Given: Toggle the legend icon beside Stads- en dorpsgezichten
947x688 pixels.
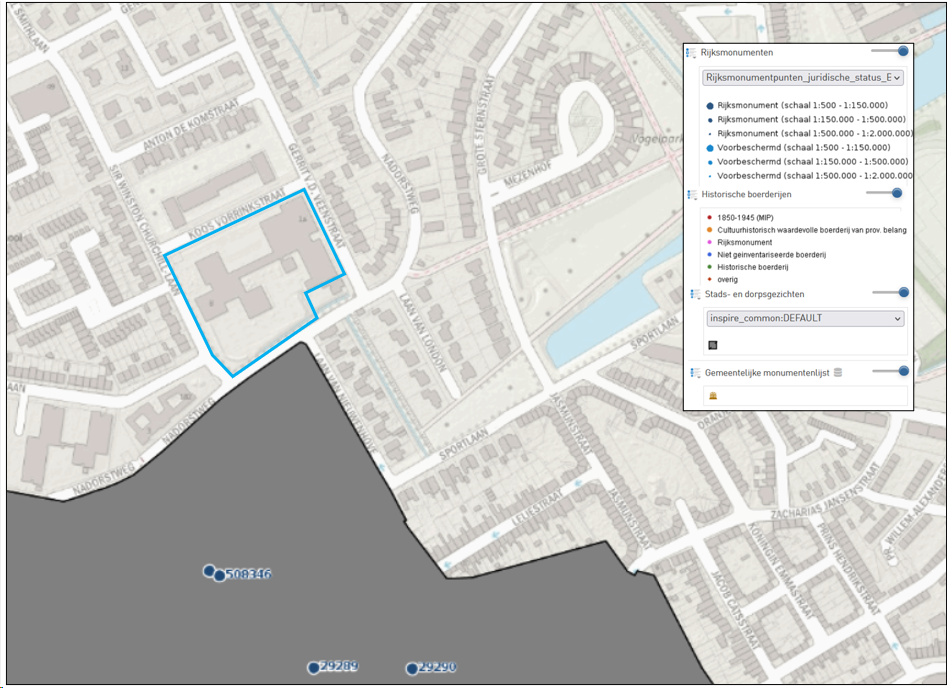Looking at the screenshot, I should (x=695, y=294).
